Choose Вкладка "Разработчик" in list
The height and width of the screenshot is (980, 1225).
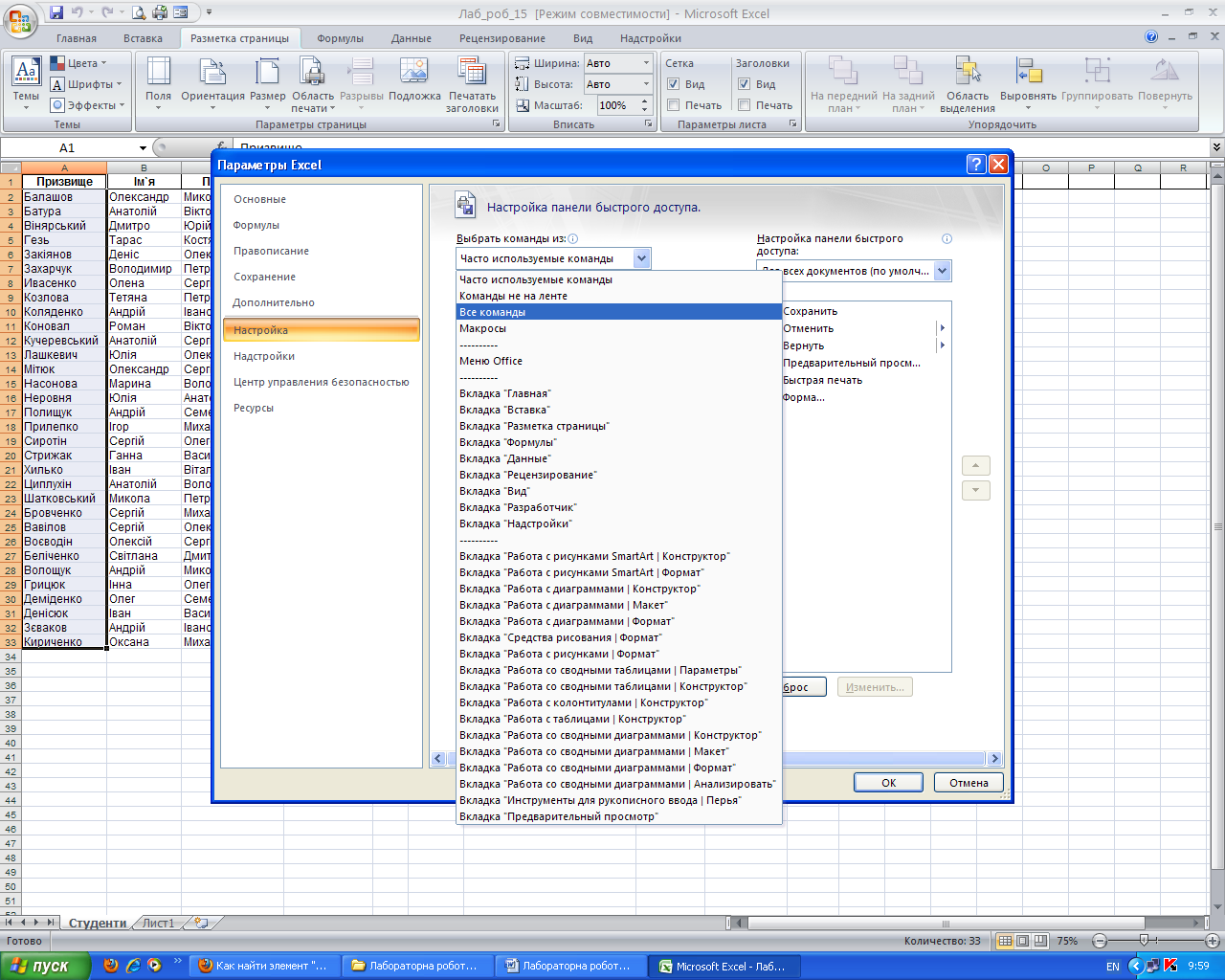(619, 507)
